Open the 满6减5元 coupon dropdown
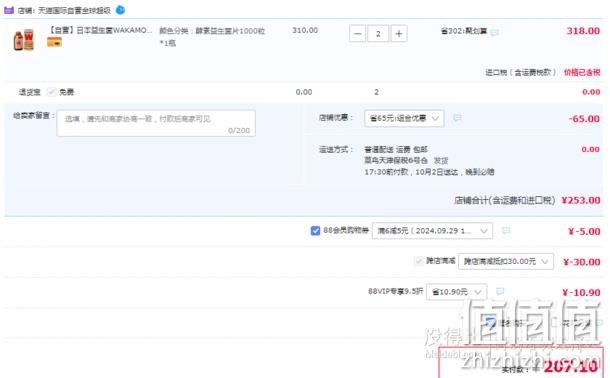This screenshot has height=378, width=610. [432, 231]
